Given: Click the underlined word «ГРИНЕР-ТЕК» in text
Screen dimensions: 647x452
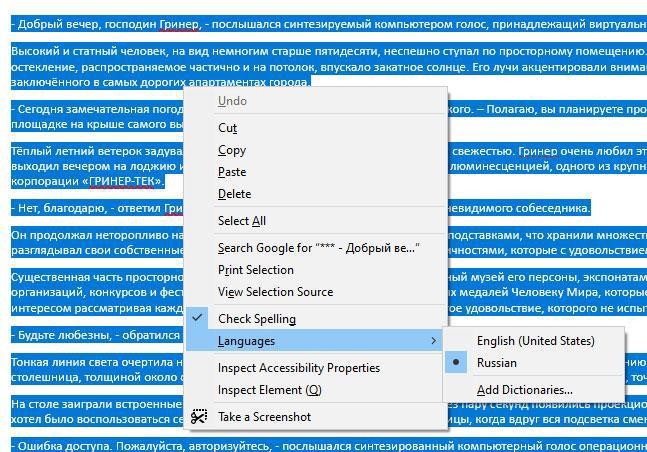Looking at the screenshot, I should point(123,182).
